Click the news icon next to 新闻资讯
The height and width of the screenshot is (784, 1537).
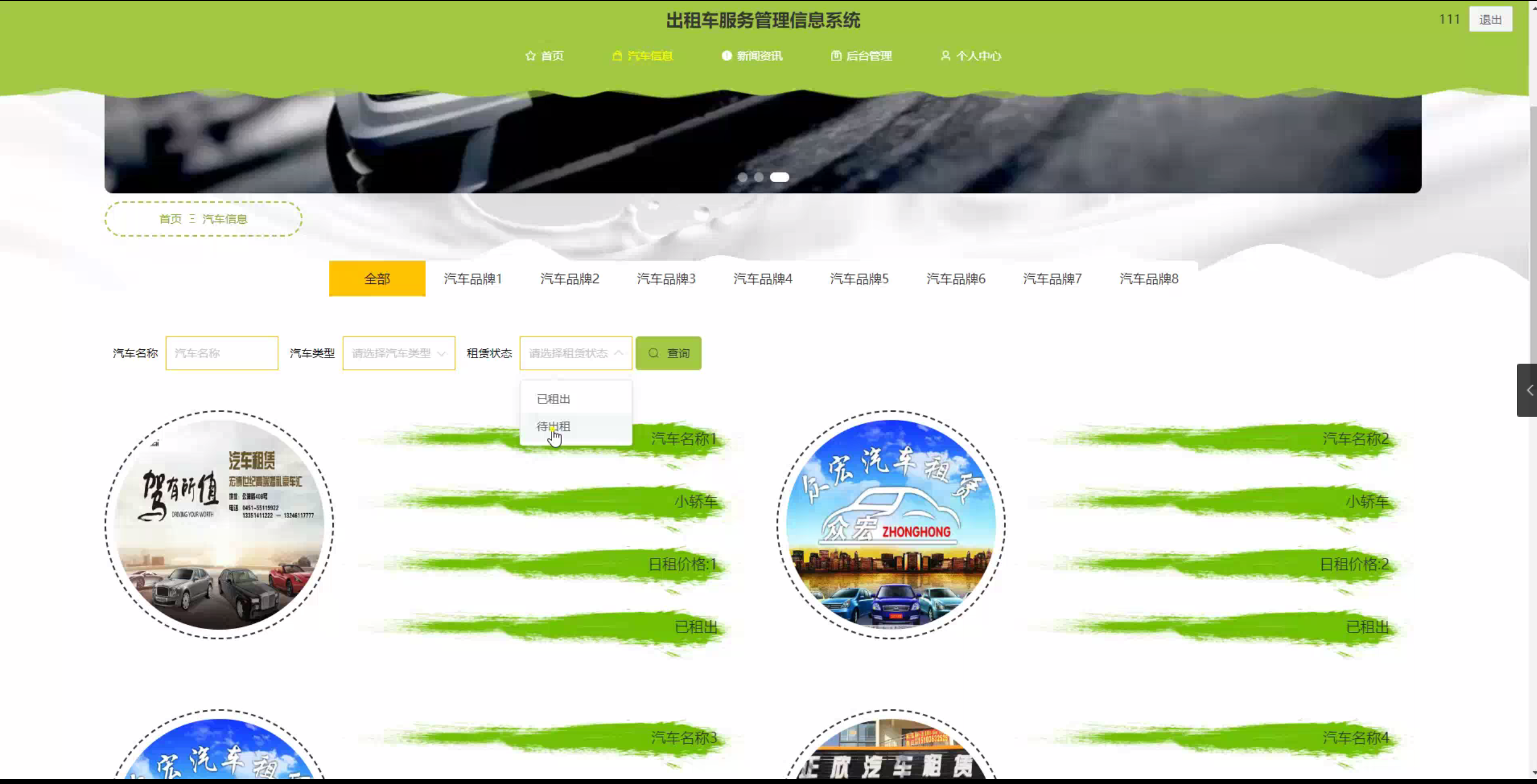tap(727, 56)
